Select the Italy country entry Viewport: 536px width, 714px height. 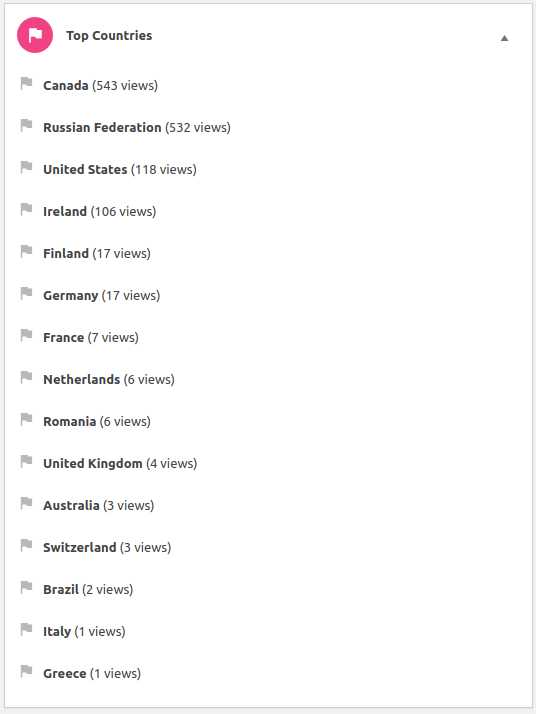tap(84, 632)
